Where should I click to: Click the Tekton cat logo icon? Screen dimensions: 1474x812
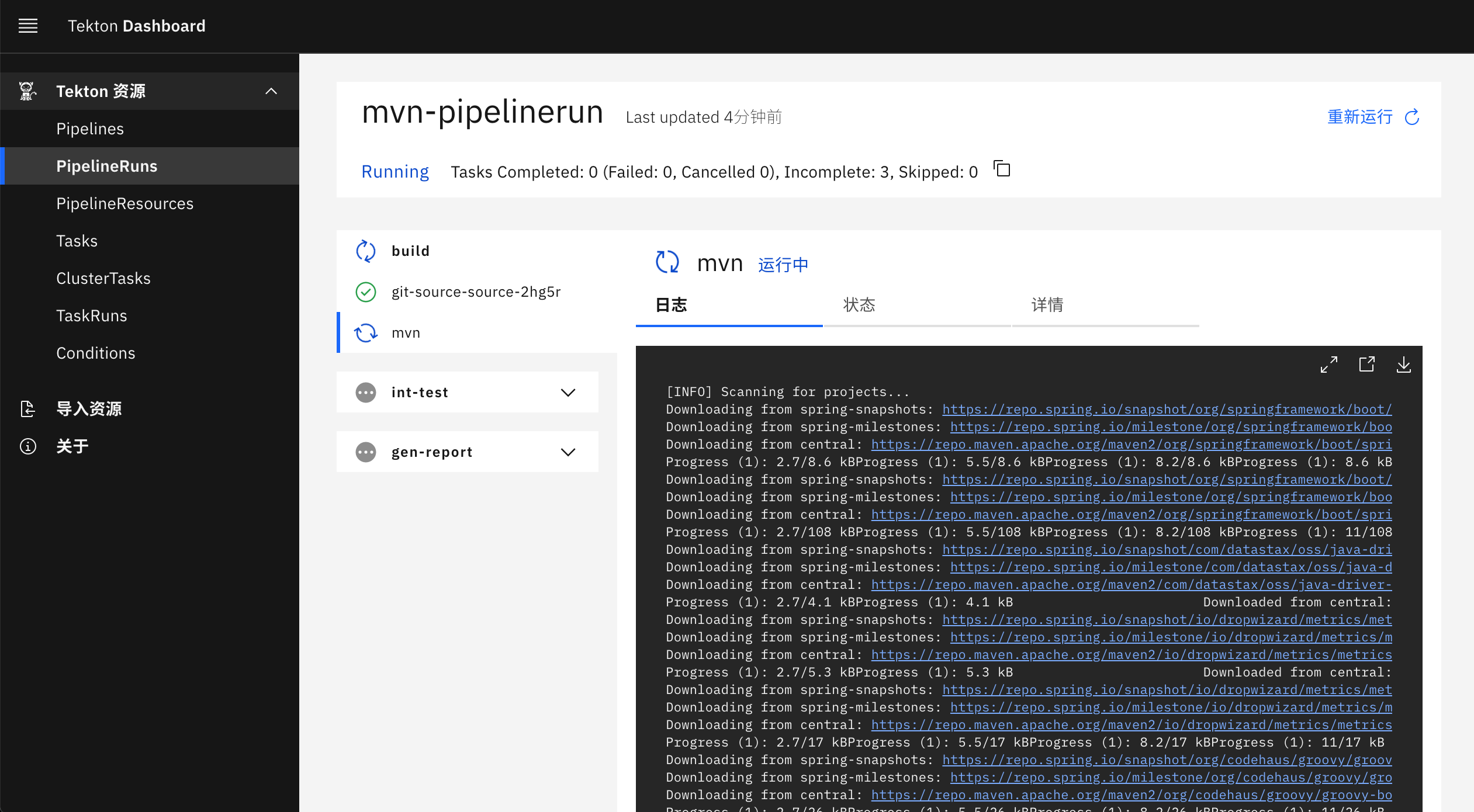coord(27,91)
